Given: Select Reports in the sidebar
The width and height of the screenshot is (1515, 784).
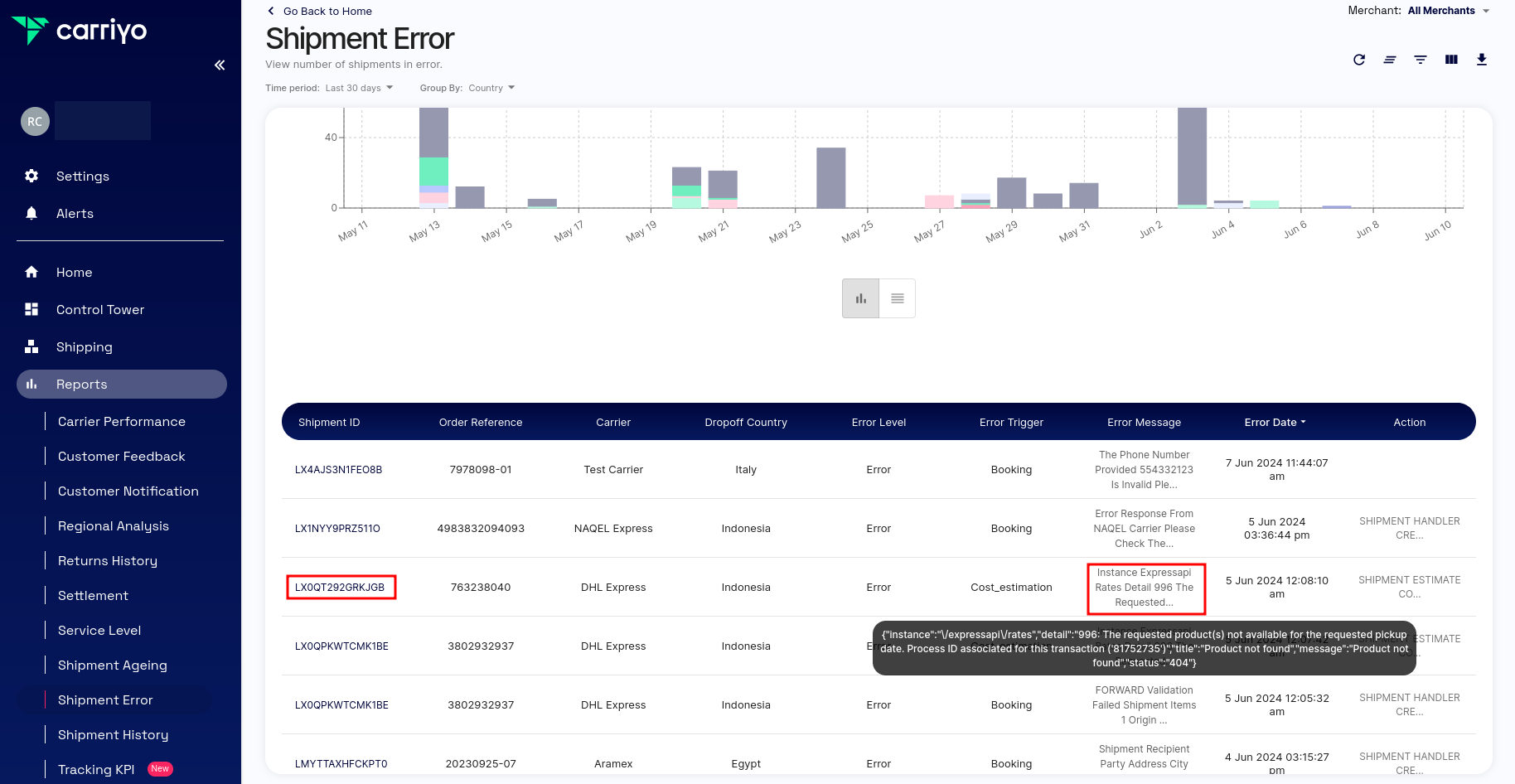Looking at the screenshot, I should 122,384.
